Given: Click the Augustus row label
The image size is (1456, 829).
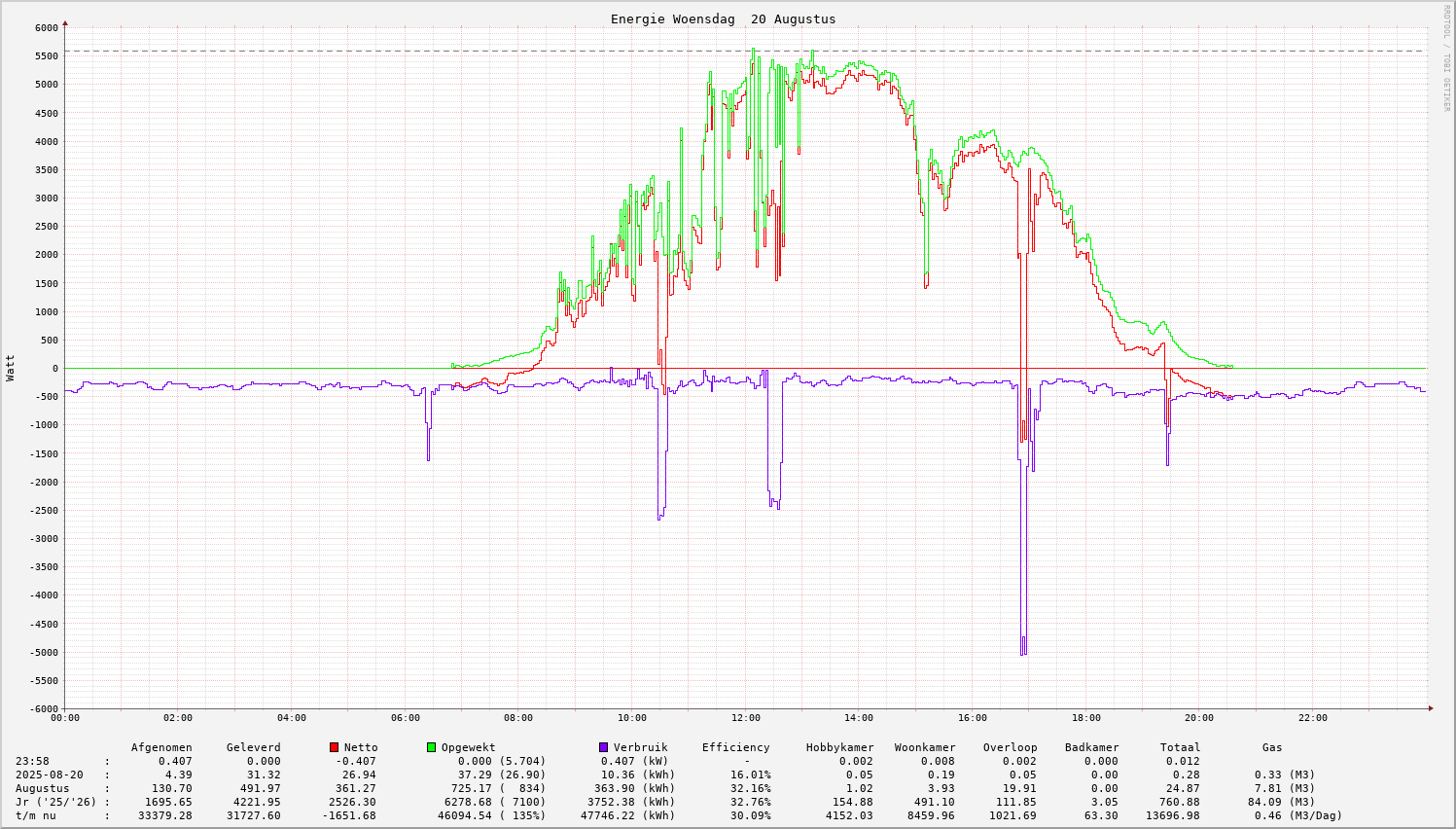Looking at the screenshot, I should pos(42,788).
